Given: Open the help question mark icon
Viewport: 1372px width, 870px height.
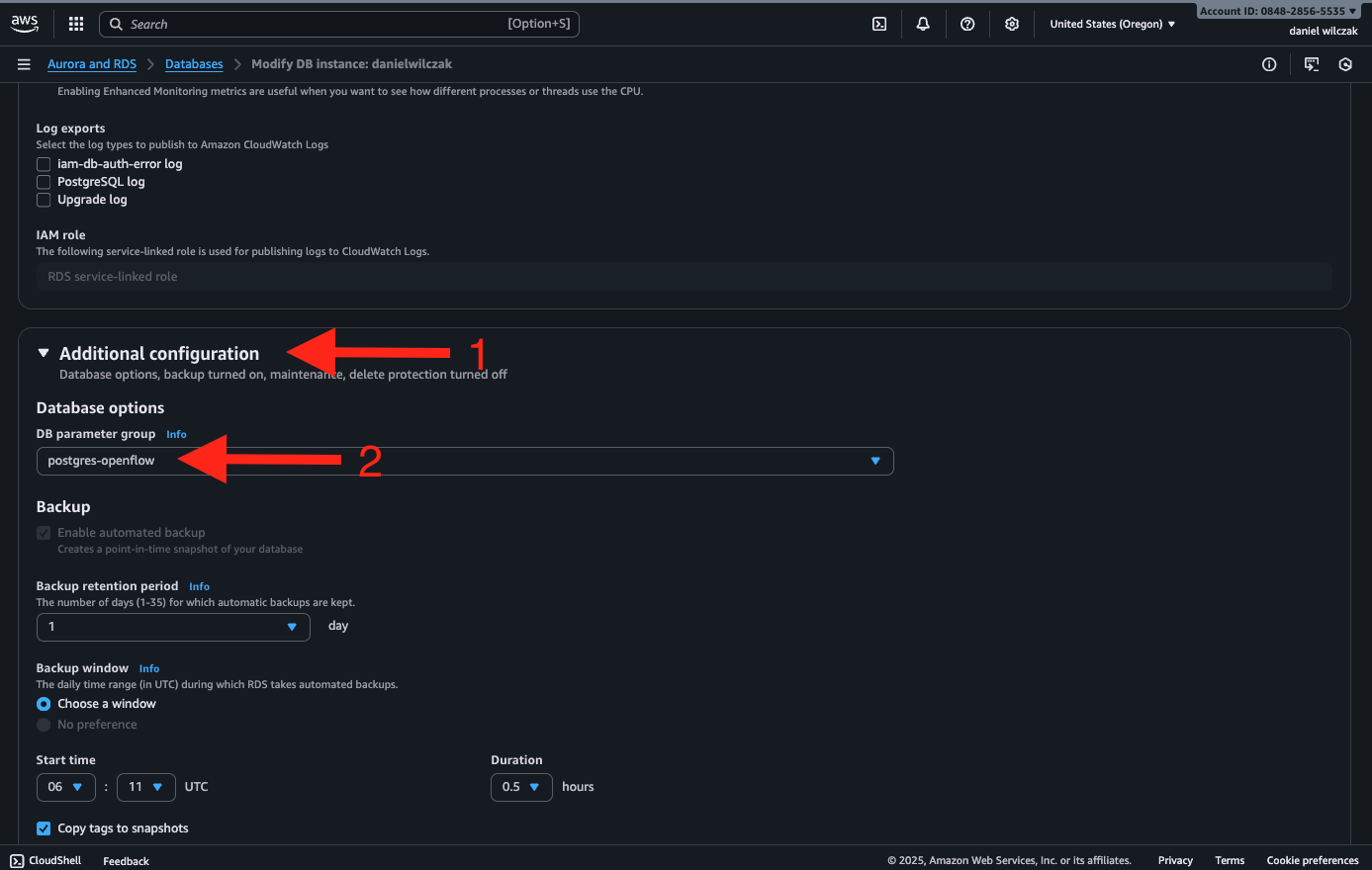Looking at the screenshot, I should click(x=967, y=24).
